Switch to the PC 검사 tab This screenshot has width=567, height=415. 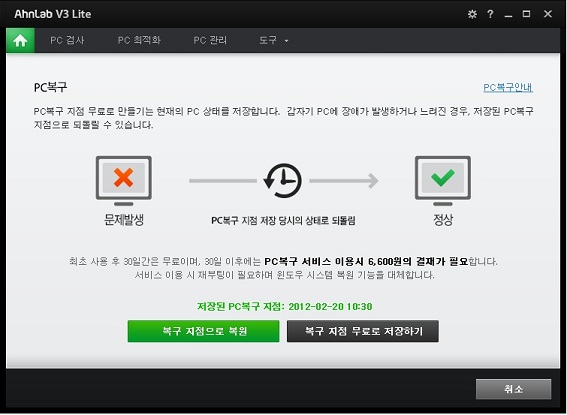67,40
